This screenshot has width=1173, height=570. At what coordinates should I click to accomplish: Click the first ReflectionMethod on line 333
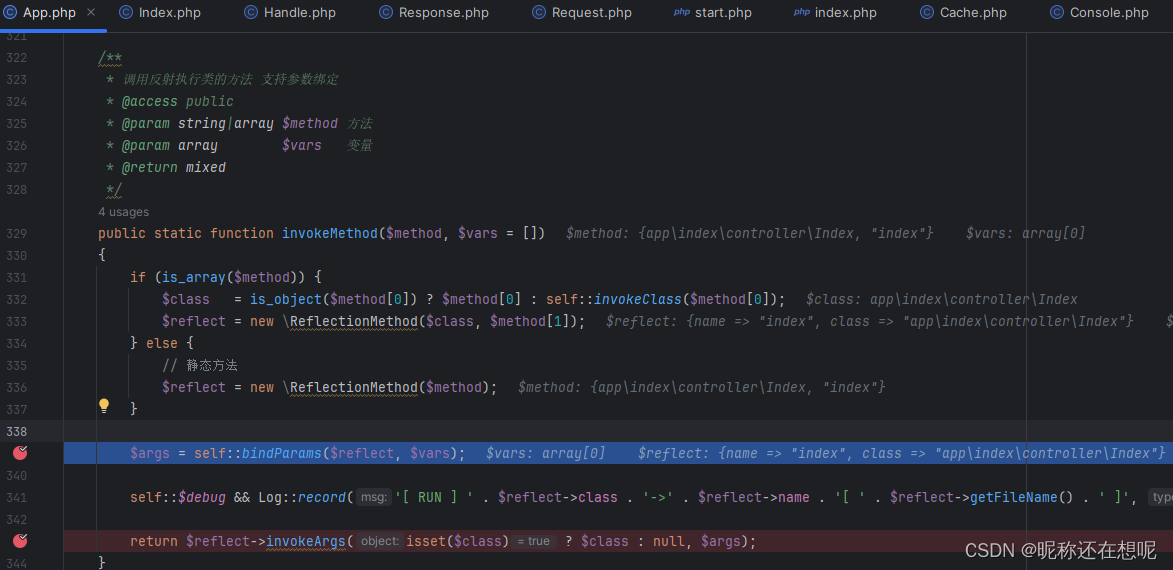click(x=353, y=321)
